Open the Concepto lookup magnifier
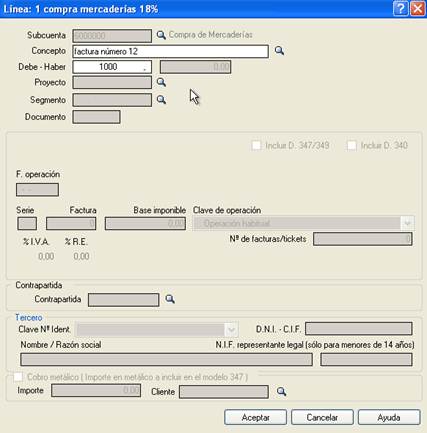This screenshot has width=427, height=433. (279, 51)
